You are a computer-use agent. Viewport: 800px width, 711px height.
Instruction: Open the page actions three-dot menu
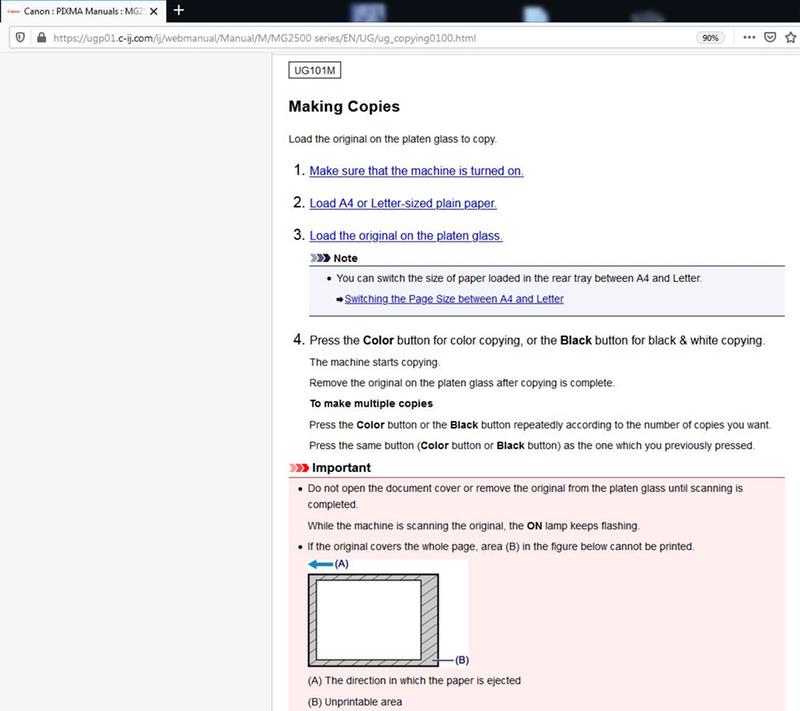[749, 37]
